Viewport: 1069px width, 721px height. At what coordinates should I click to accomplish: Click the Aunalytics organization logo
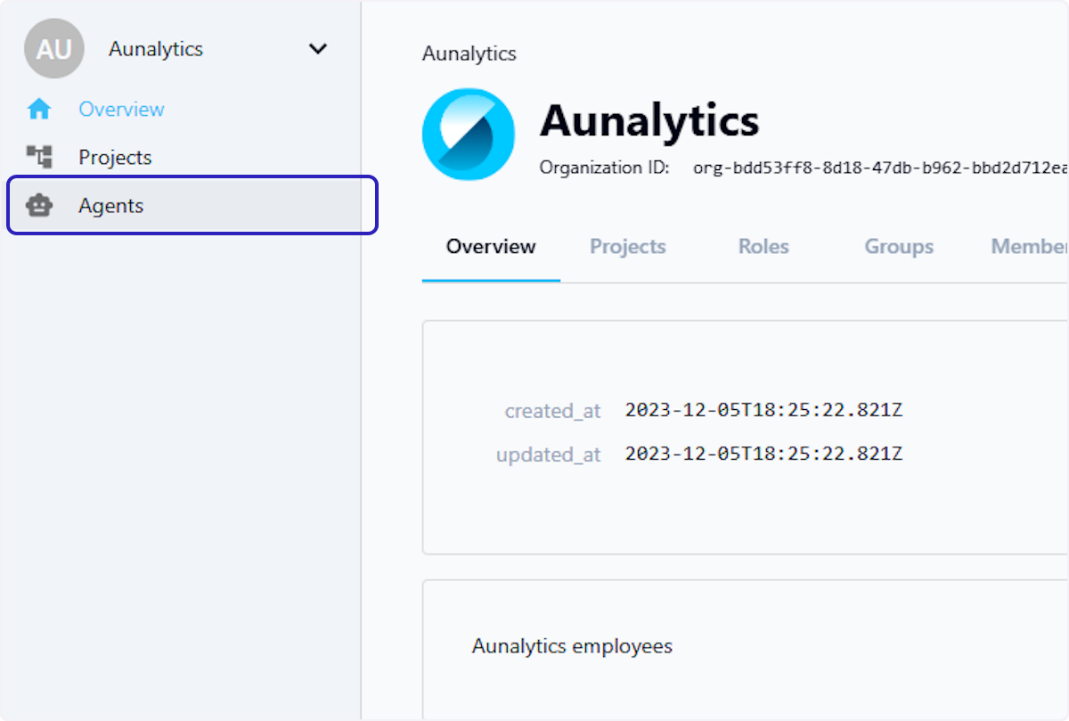click(x=468, y=134)
